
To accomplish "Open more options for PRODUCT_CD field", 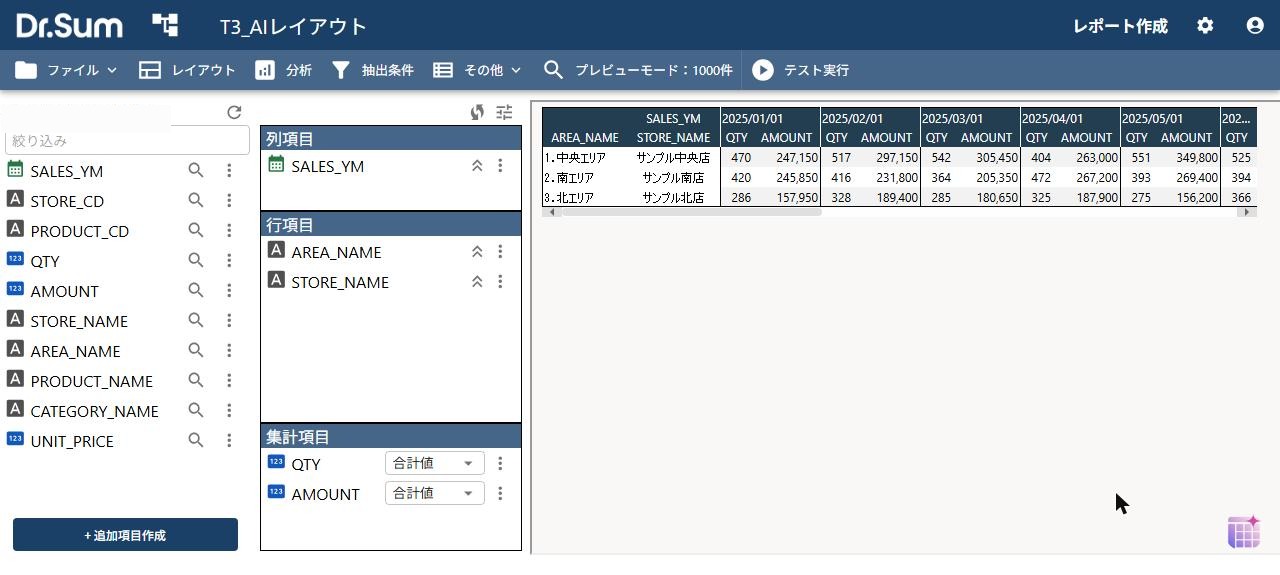I will [x=229, y=231].
